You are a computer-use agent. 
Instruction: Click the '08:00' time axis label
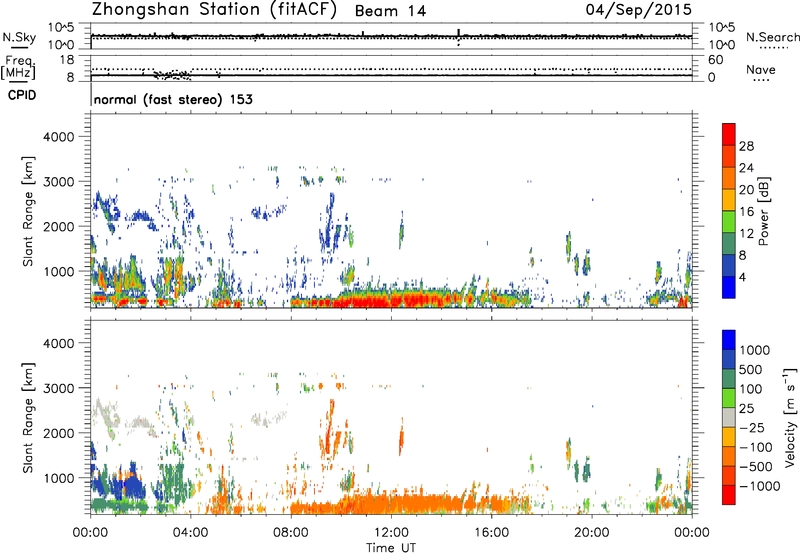(x=291, y=533)
